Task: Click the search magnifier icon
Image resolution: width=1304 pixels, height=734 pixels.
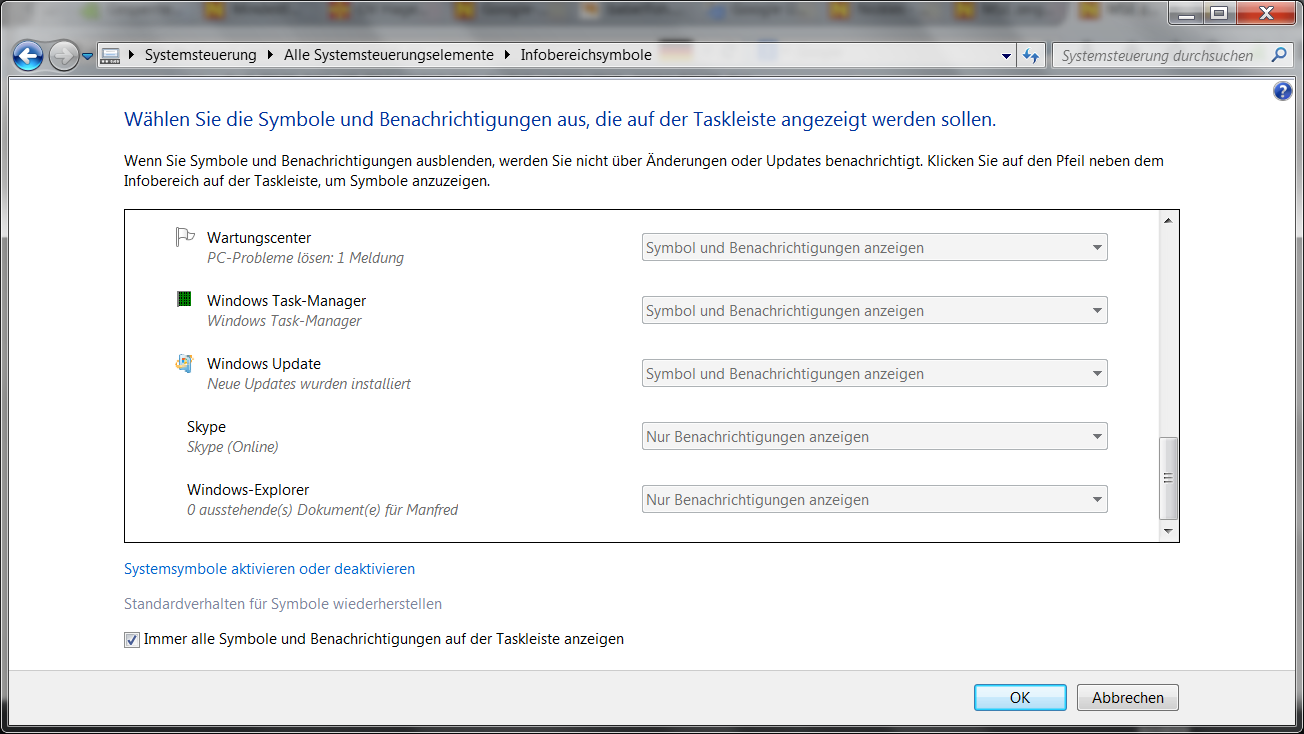Action: [x=1279, y=55]
